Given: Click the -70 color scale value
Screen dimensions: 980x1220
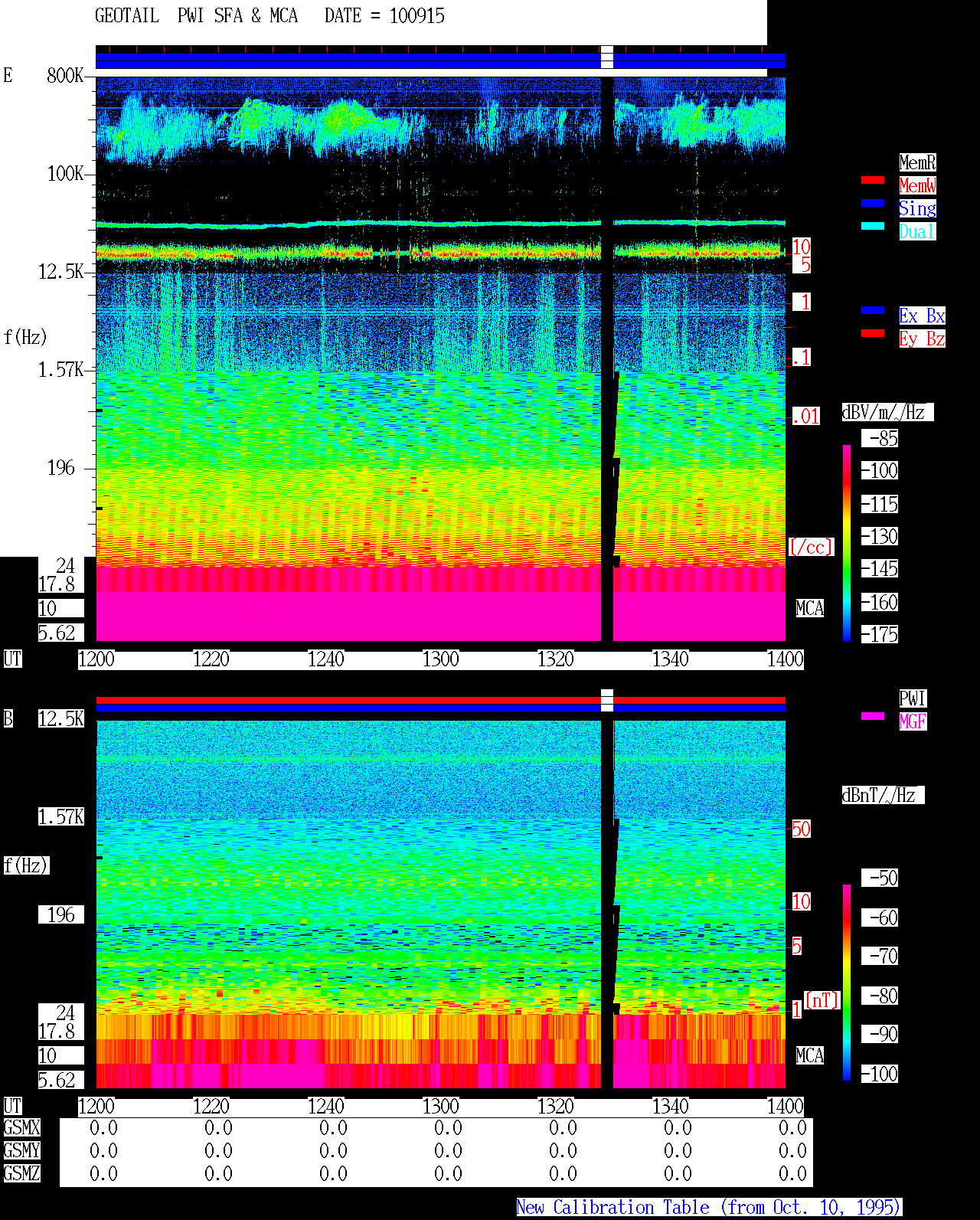Looking at the screenshot, I should 880,956.
